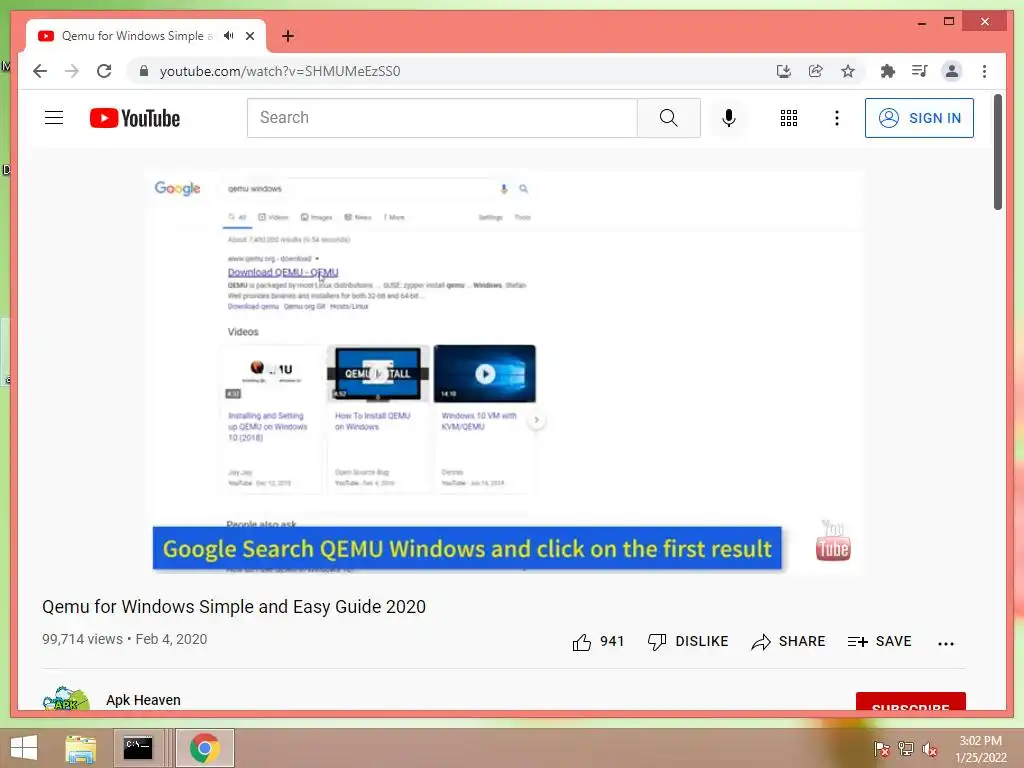
Task: Click the SIGN IN button
Action: pos(919,118)
